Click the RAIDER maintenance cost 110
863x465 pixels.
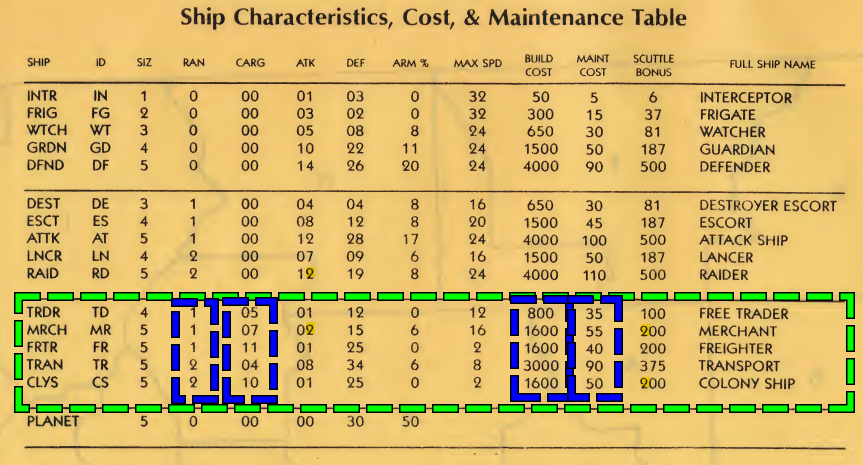(x=594, y=275)
